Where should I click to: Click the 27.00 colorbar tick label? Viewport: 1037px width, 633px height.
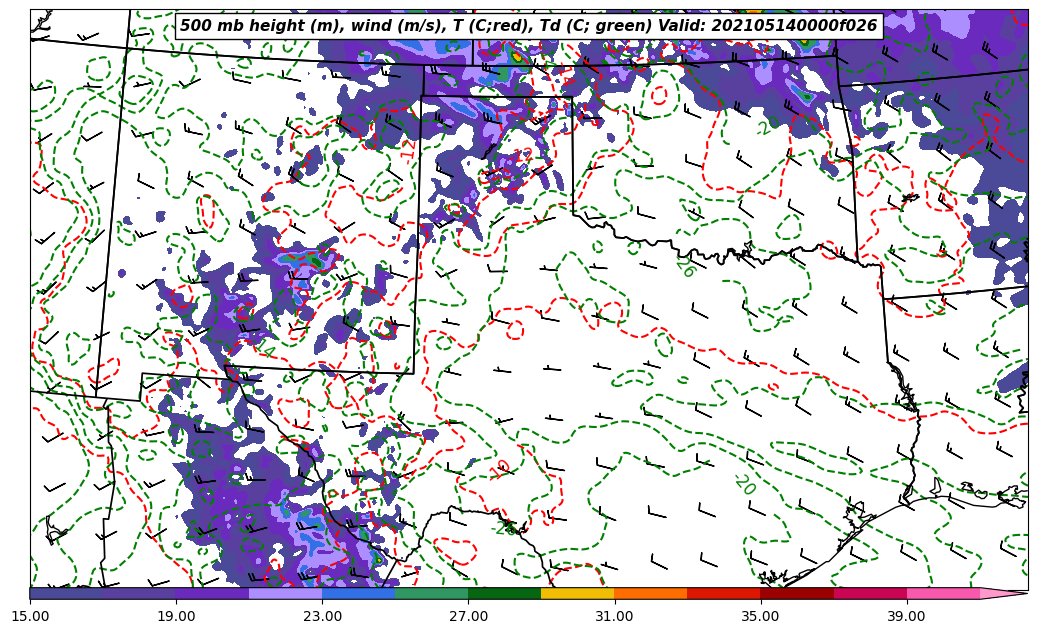coord(468,616)
